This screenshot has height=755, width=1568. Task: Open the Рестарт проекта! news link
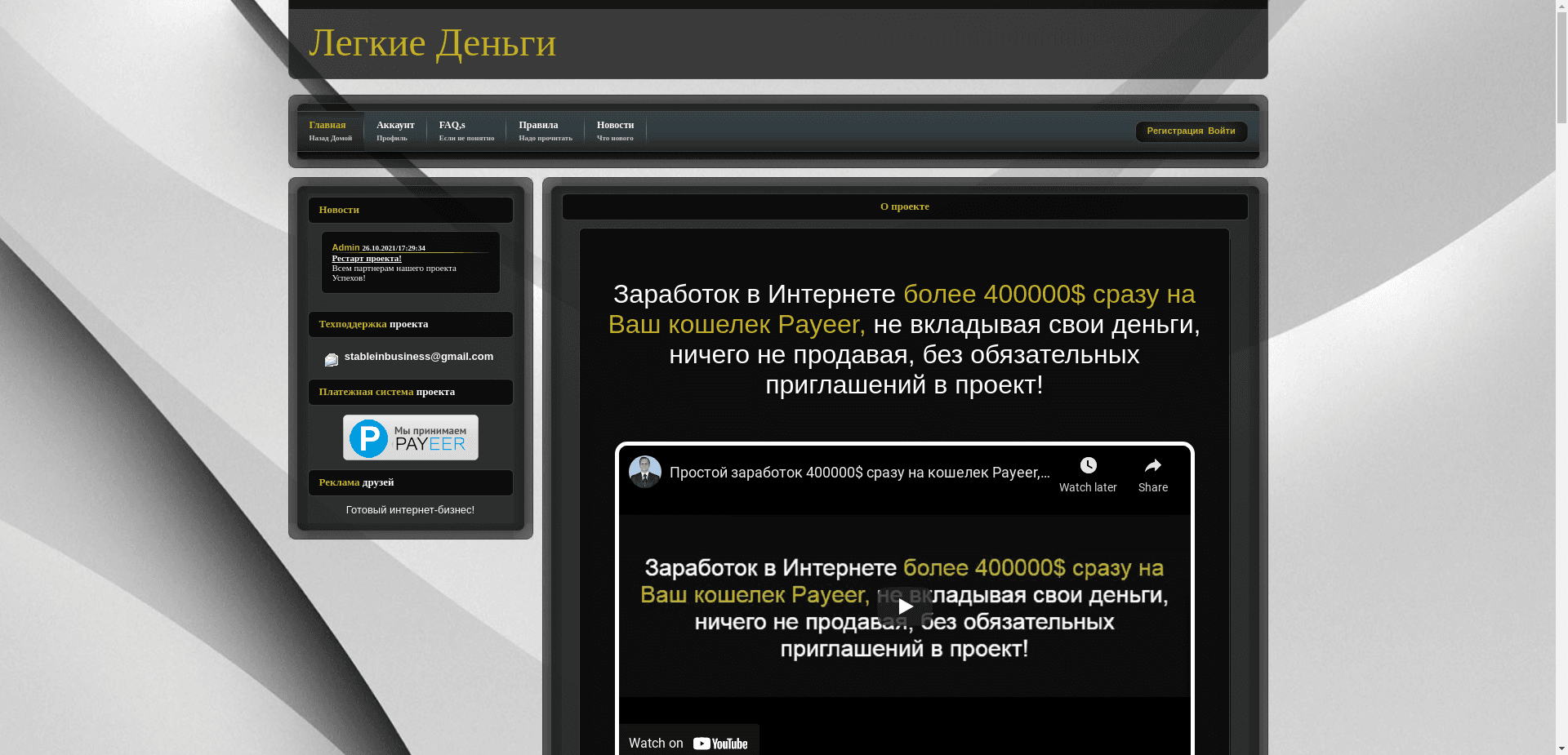tap(366, 258)
